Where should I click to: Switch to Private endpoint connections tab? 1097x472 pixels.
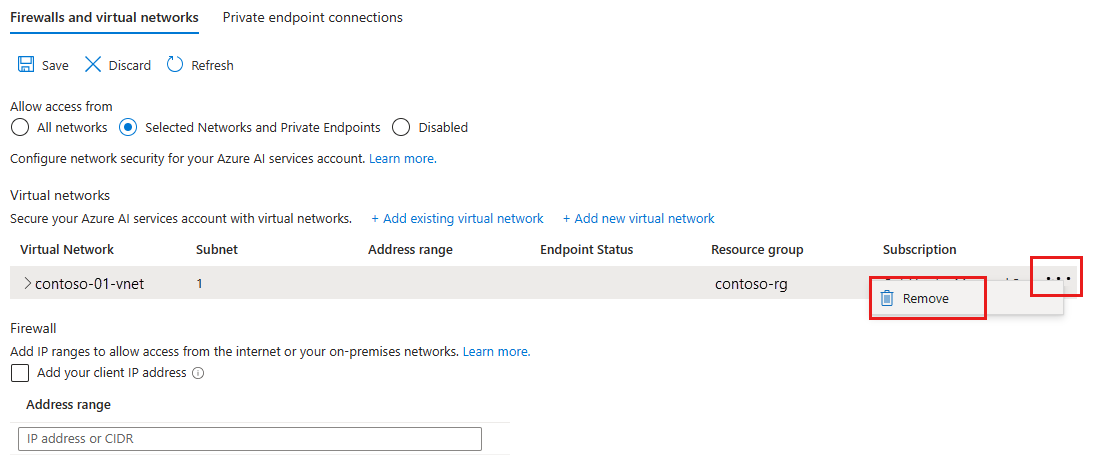313,17
